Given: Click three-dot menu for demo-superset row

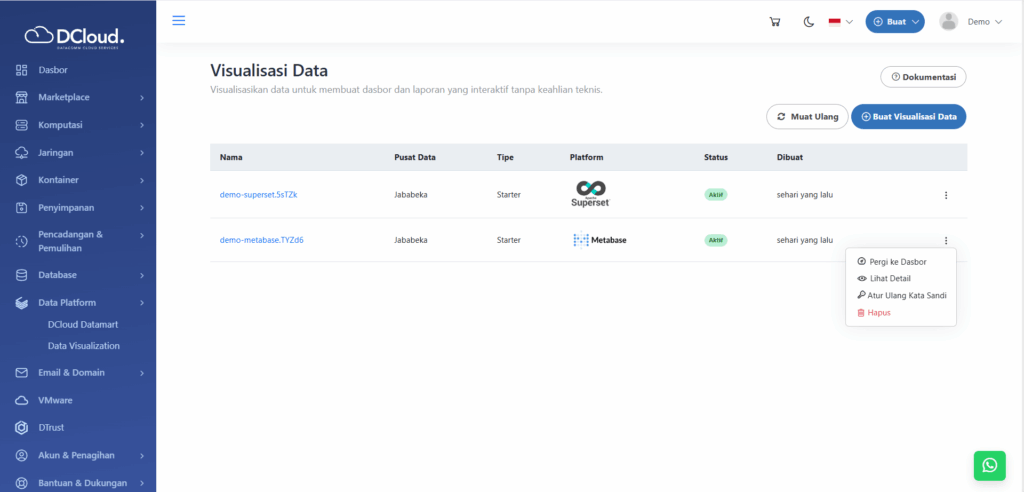Looking at the screenshot, I should point(945,195).
